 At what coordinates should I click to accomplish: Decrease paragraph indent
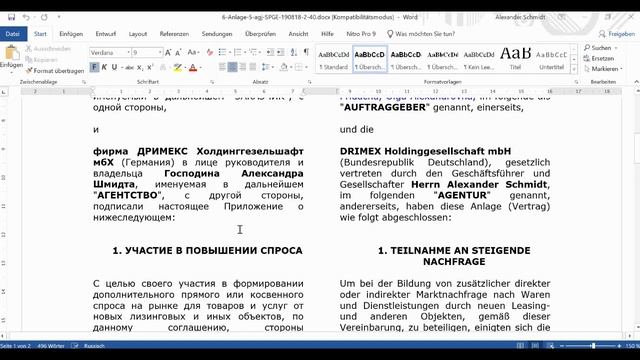pyautogui.click(x=270, y=52)
